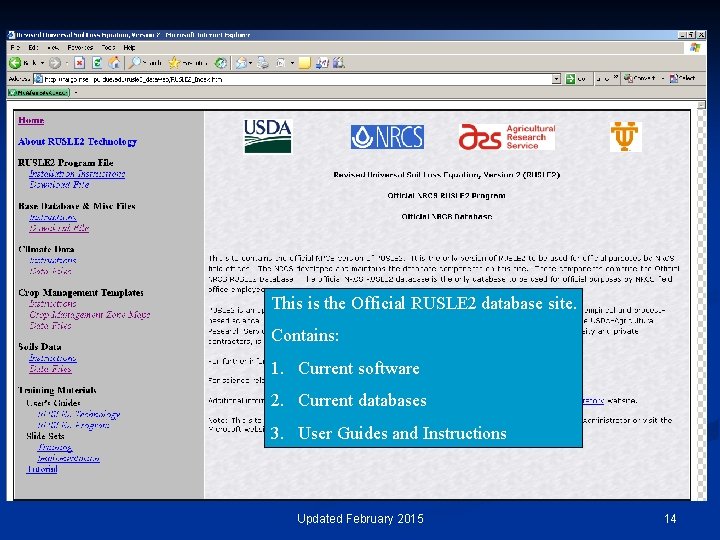
Task: Open the Edit menu
Action: tap(33, 48)
